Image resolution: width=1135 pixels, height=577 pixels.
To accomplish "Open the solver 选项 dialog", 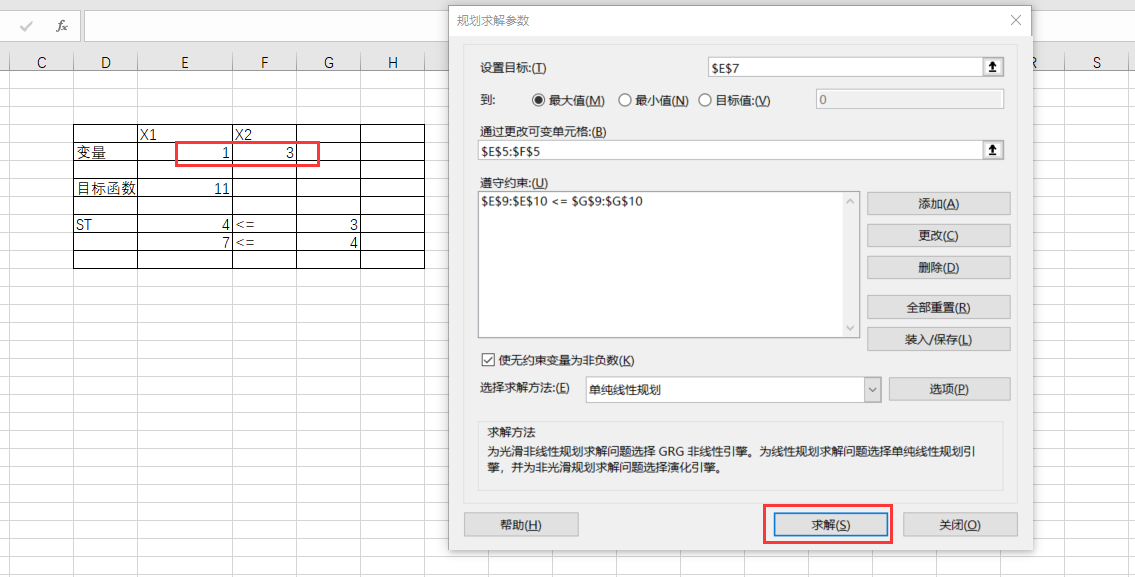I will coord(949,387).
